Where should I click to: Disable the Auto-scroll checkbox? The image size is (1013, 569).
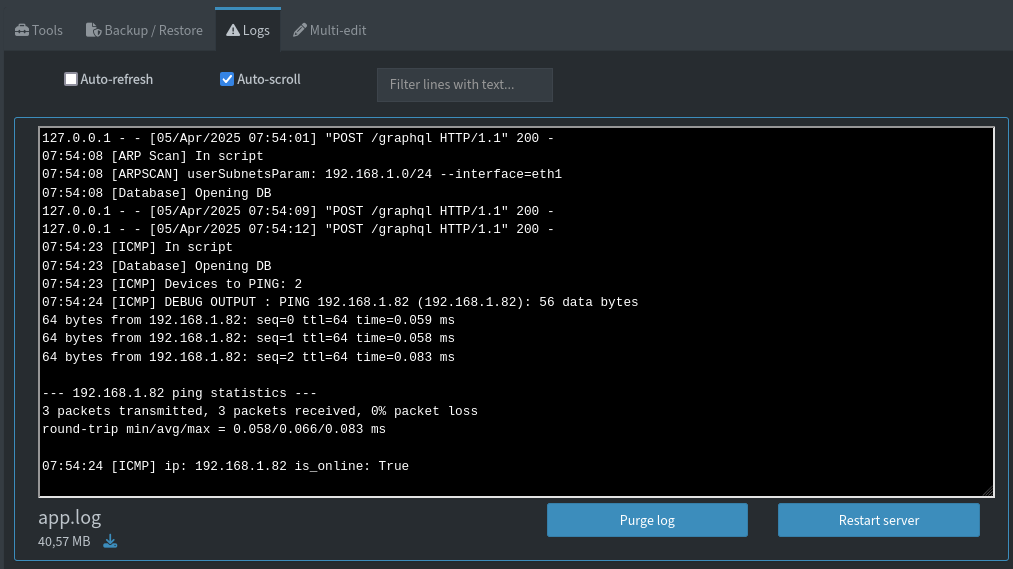(x=227, y=79)
